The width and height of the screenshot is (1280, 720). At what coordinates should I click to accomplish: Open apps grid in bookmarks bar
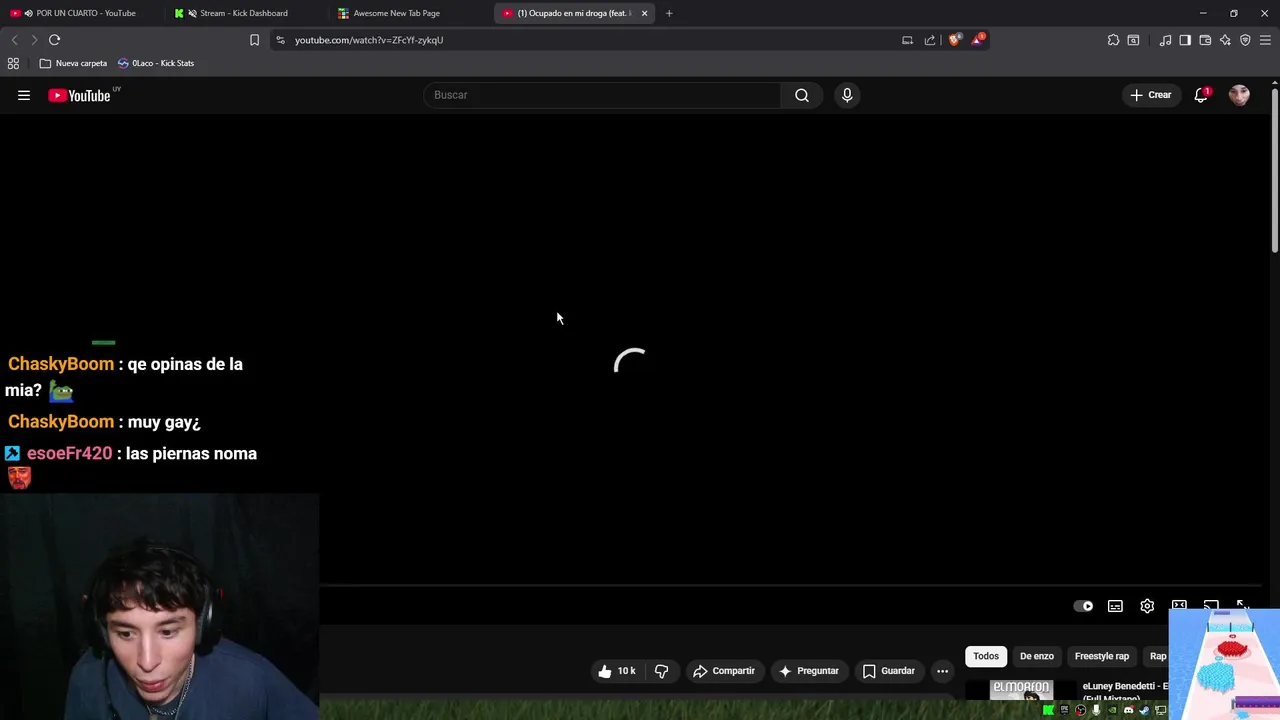coord(13,63)
